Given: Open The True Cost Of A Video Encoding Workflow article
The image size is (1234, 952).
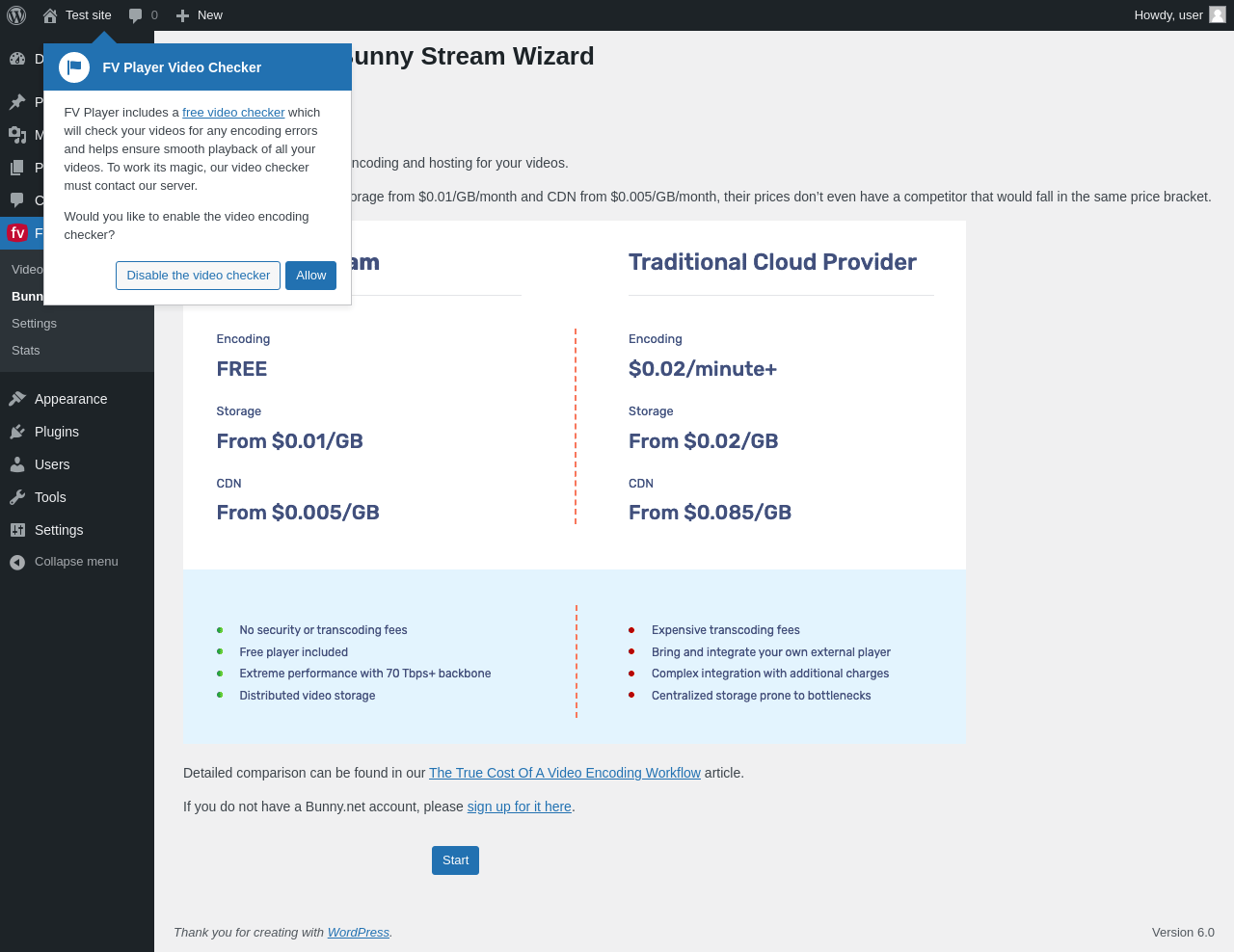Looking at the screenshot, I should pos(565,773).
